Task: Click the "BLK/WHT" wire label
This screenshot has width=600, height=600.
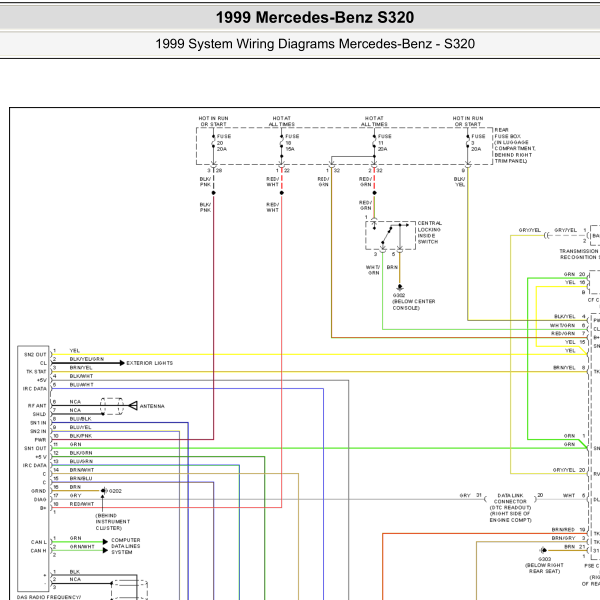Action: tap(81, 376)
